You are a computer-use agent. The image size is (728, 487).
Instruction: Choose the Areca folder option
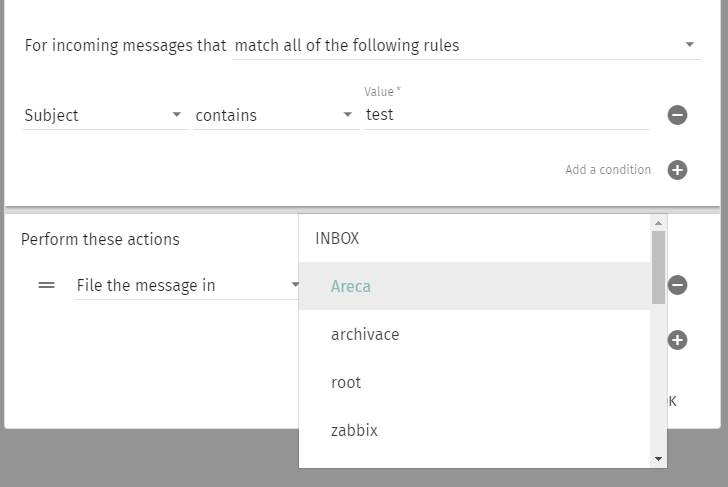pyautogui.click(x=351, y=286)
